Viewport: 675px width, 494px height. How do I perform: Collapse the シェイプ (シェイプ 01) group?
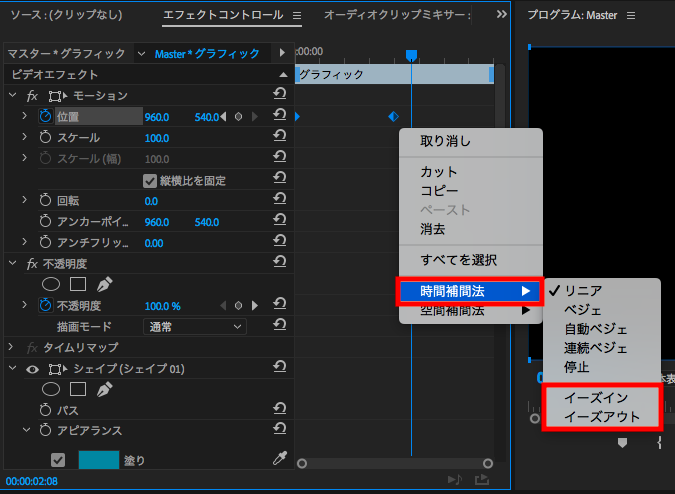pyautogui.click(x=12, y=368)
